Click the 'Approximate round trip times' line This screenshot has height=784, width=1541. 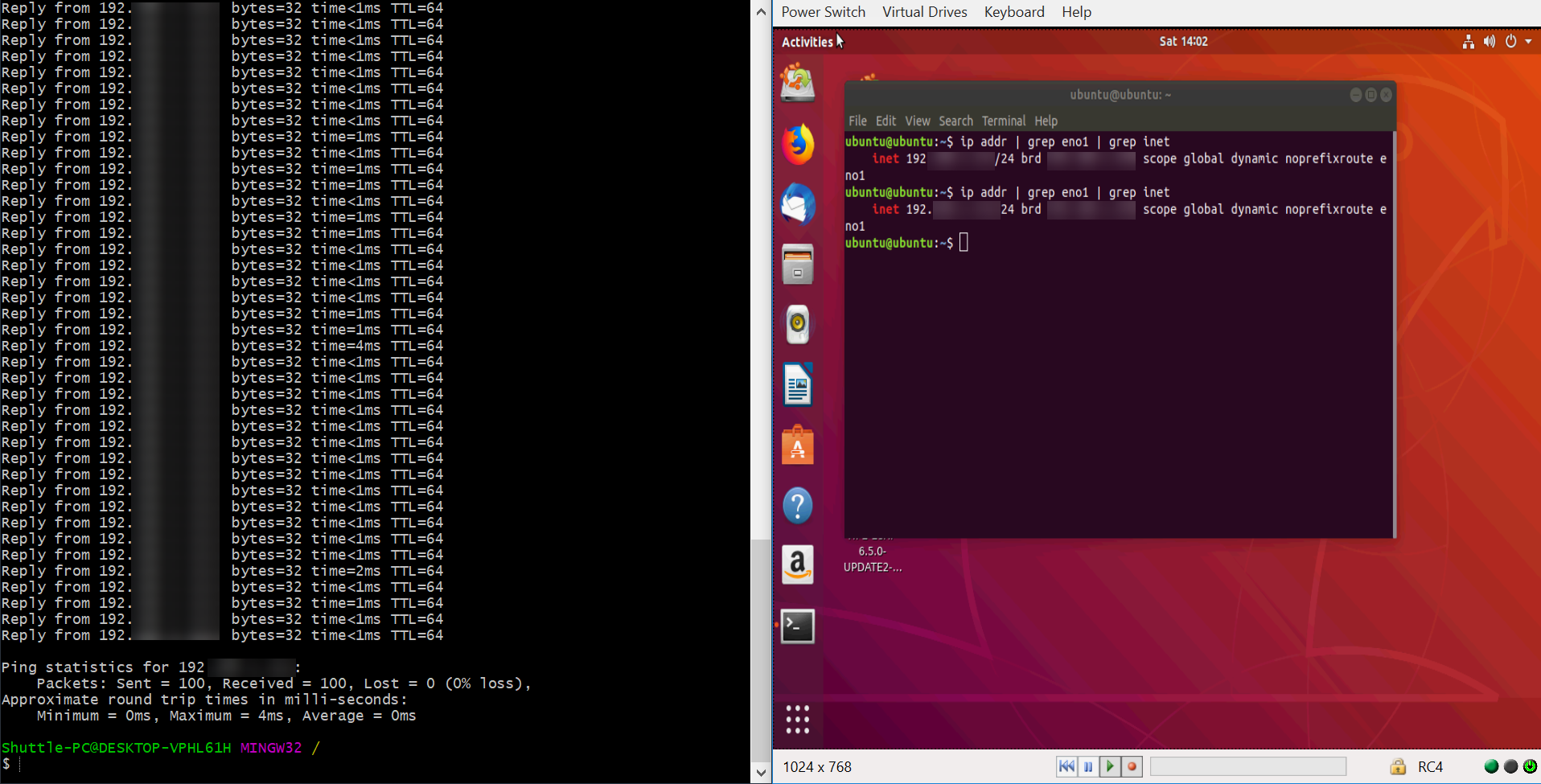point(204,700)
